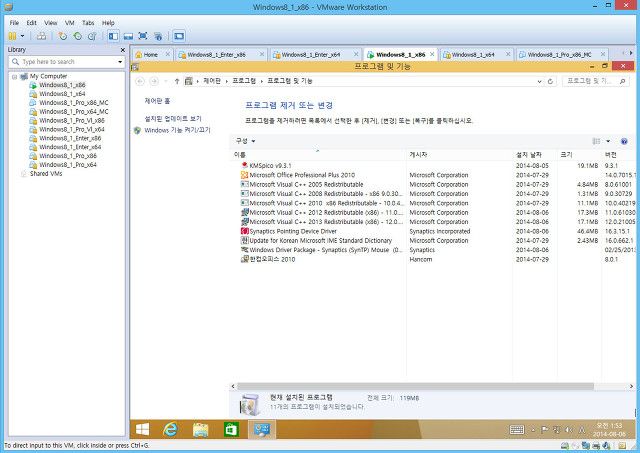Sort the list by 게시자 column
Screen dimensions: 640x453
pyautogui.click(x=460, y=155)
